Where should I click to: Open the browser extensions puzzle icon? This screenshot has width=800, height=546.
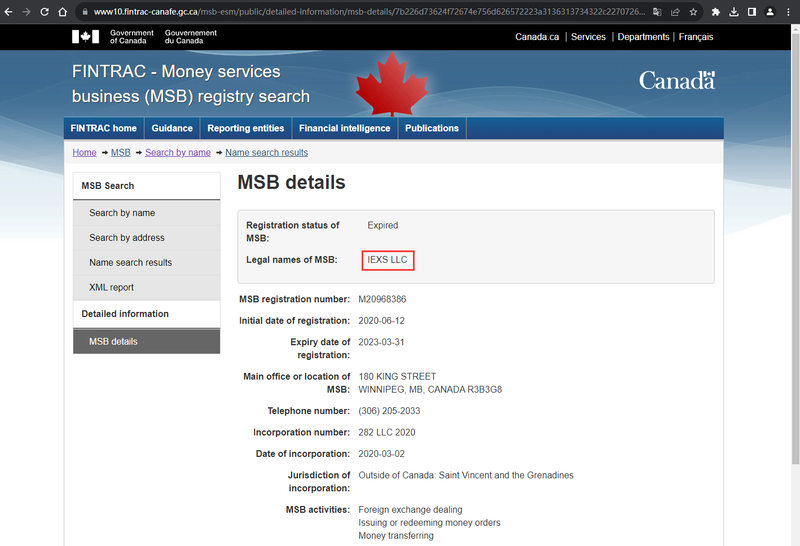click(716, 12)
